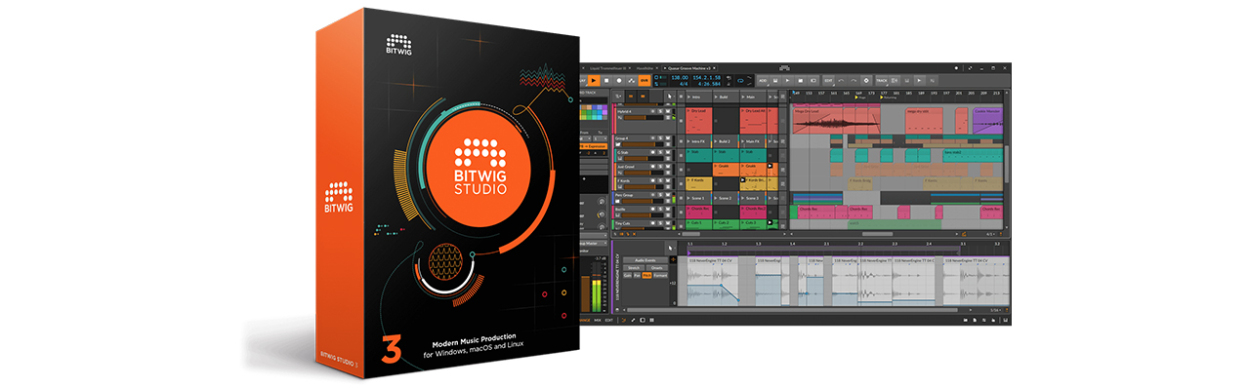Click the 4/4 time signature field

684,84
